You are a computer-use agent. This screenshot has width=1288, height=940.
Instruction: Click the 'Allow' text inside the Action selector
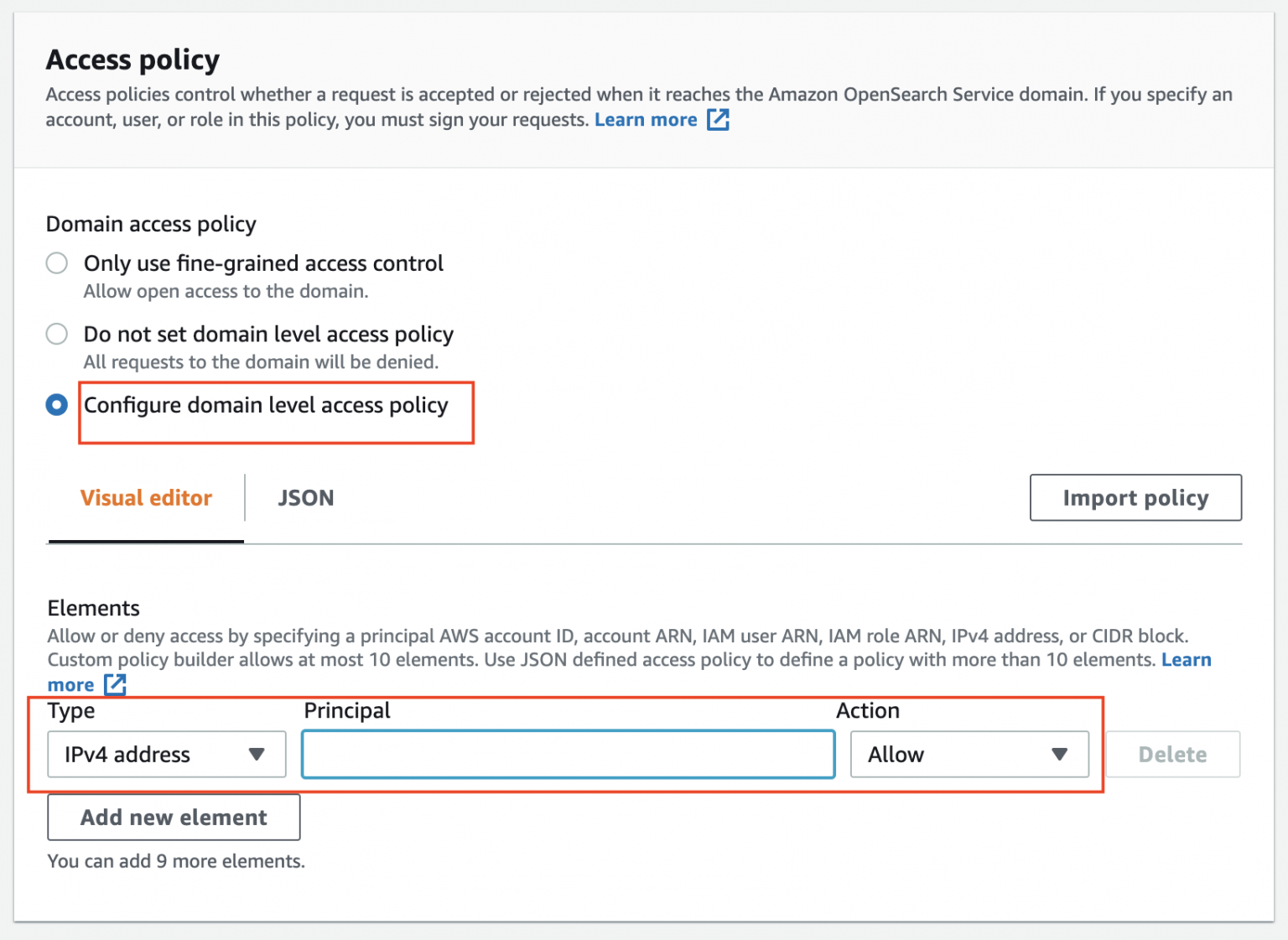pyautogui.click(x=895, y=754)
